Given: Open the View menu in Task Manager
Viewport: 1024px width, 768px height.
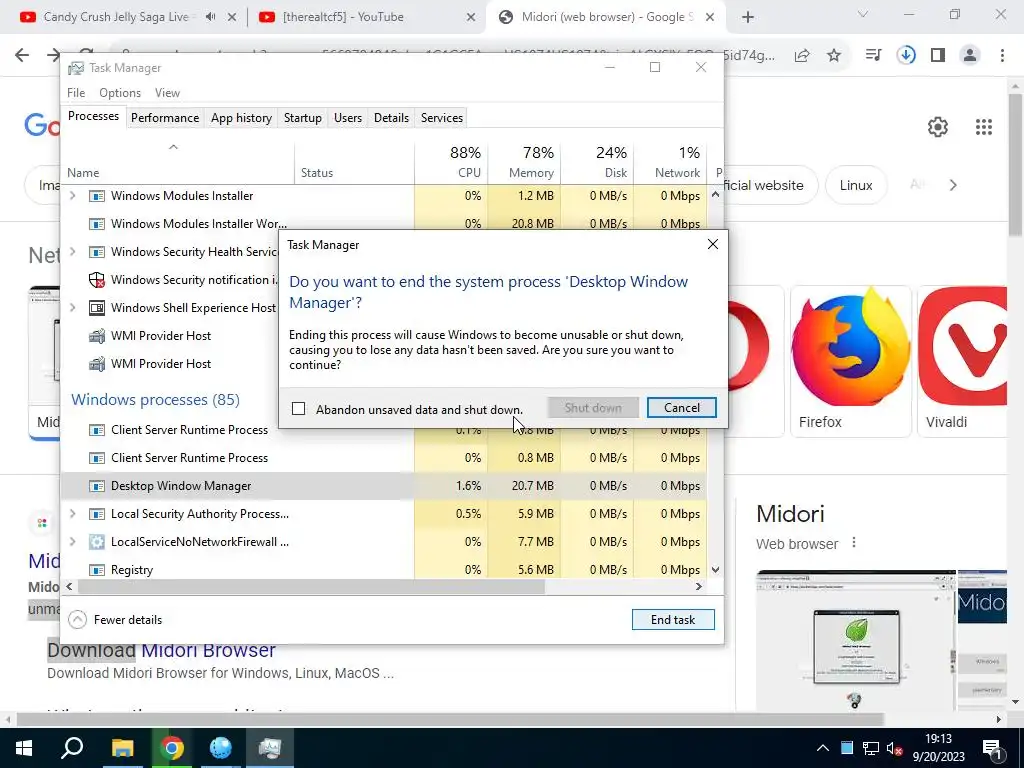Looking at the screenshot, I should 167,93.
